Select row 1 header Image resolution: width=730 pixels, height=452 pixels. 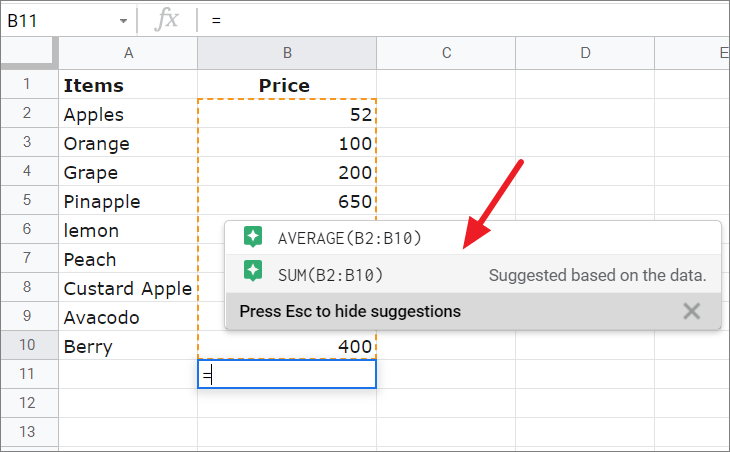(x=29, y=85)
